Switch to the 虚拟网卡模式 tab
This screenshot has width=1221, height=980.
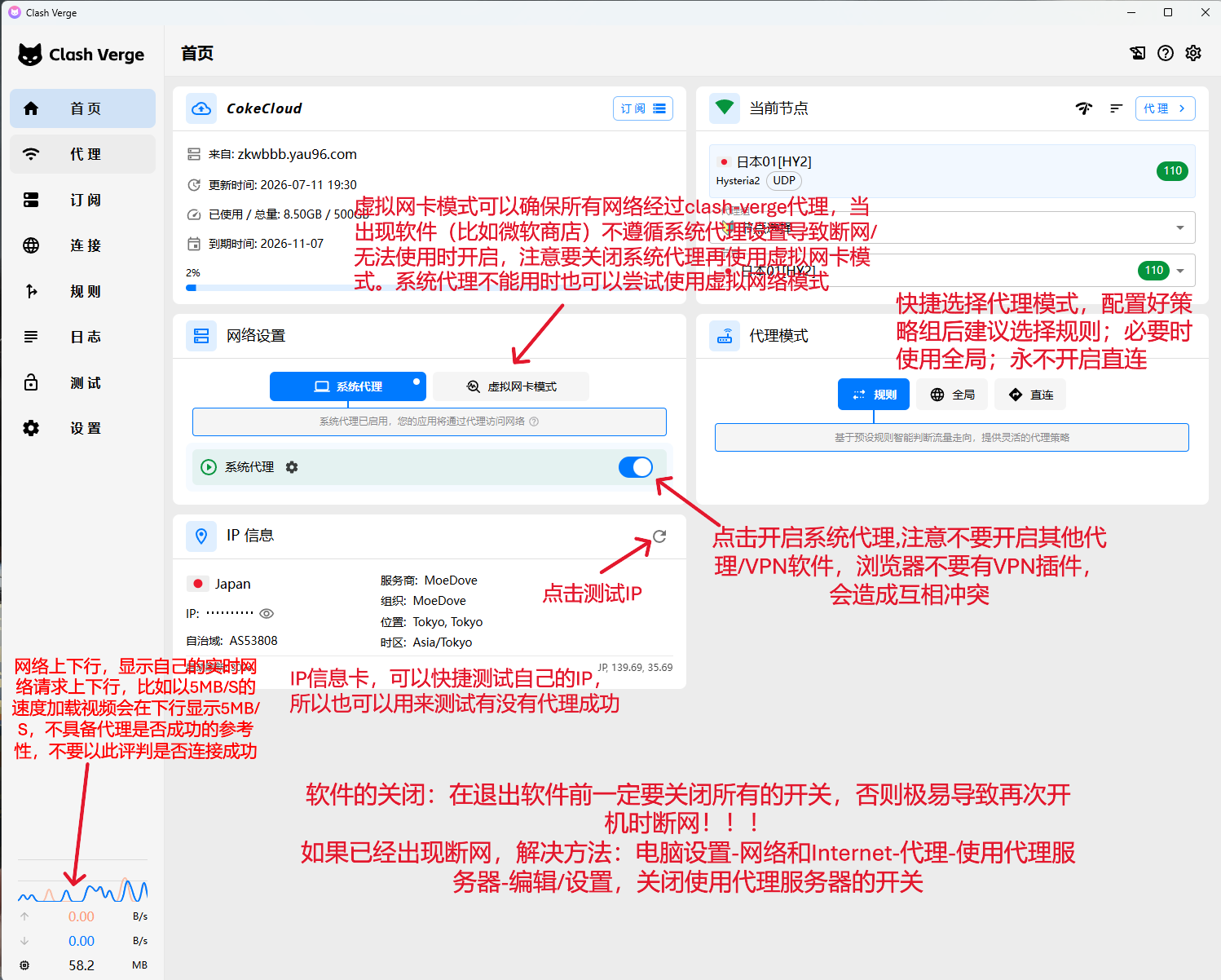point(511,386)
